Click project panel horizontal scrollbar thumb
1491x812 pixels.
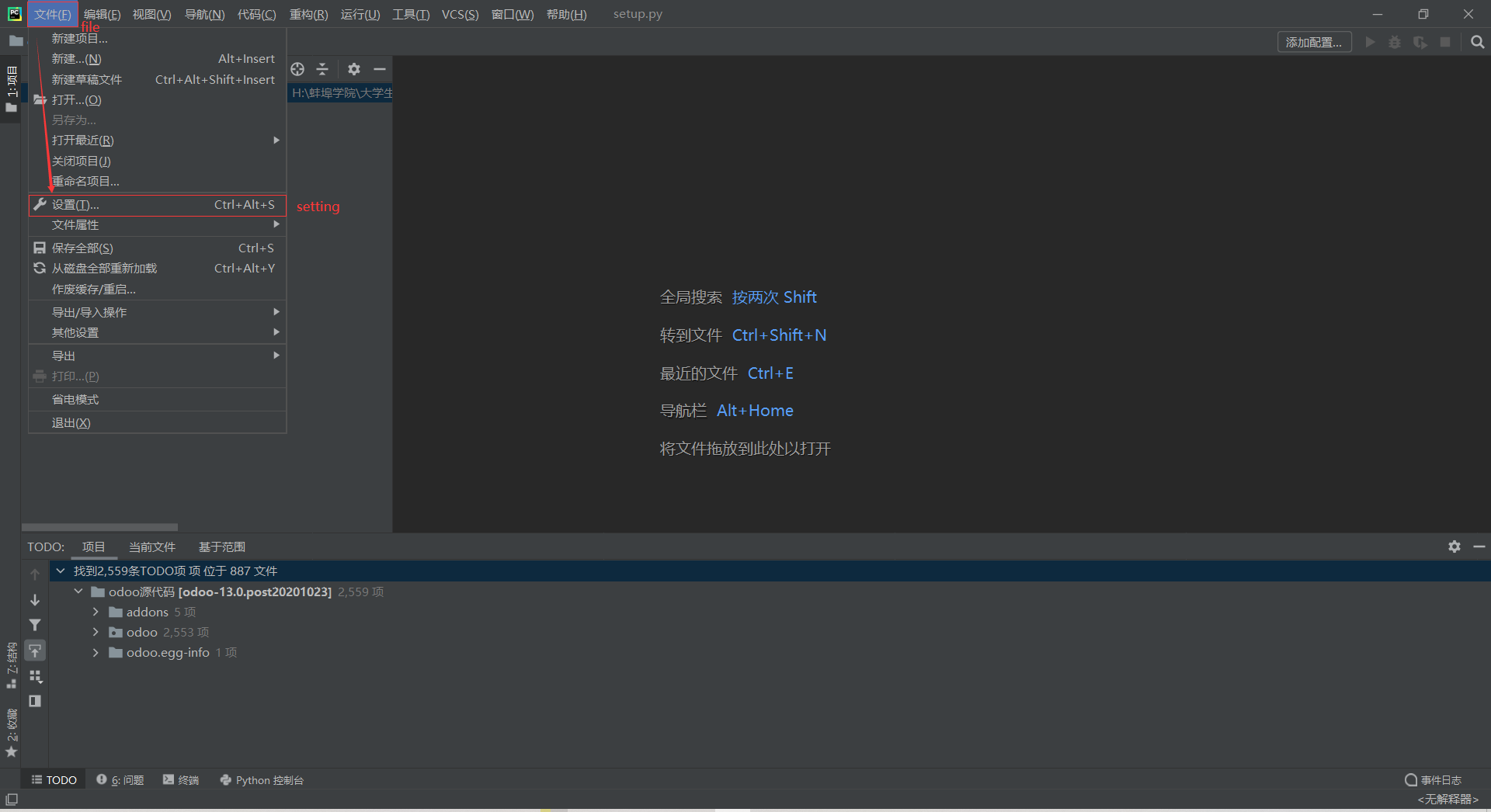coord(99,527)
